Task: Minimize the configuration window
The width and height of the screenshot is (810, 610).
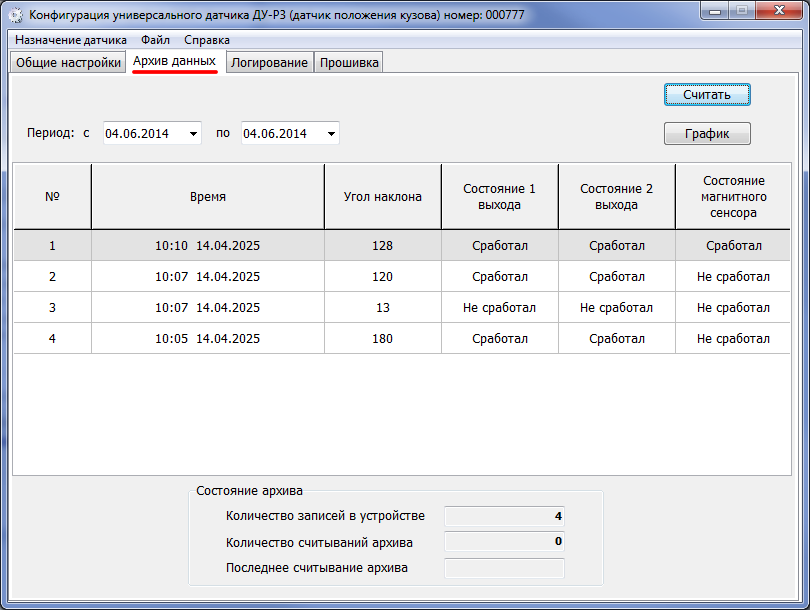Action: coord(715,11)
